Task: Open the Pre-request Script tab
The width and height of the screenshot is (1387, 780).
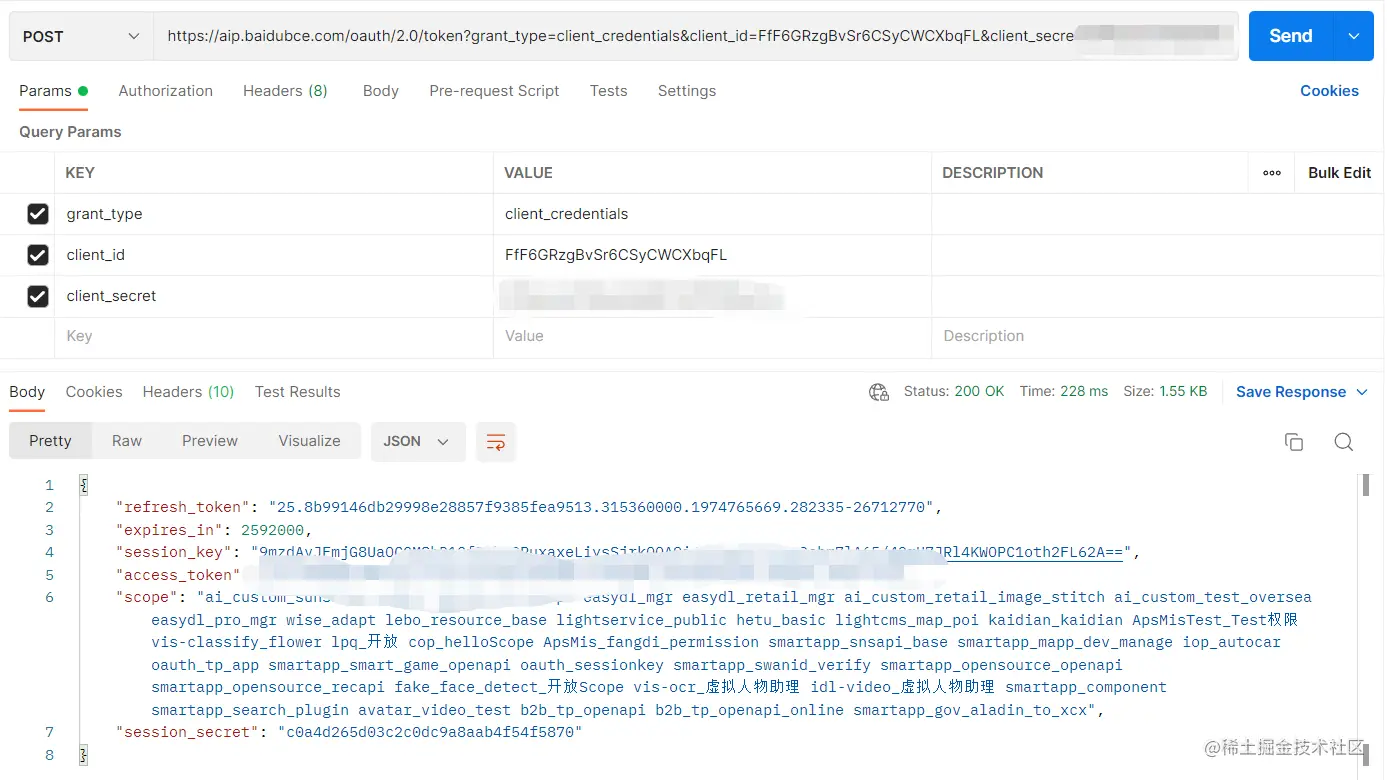Action: point(494,91)
